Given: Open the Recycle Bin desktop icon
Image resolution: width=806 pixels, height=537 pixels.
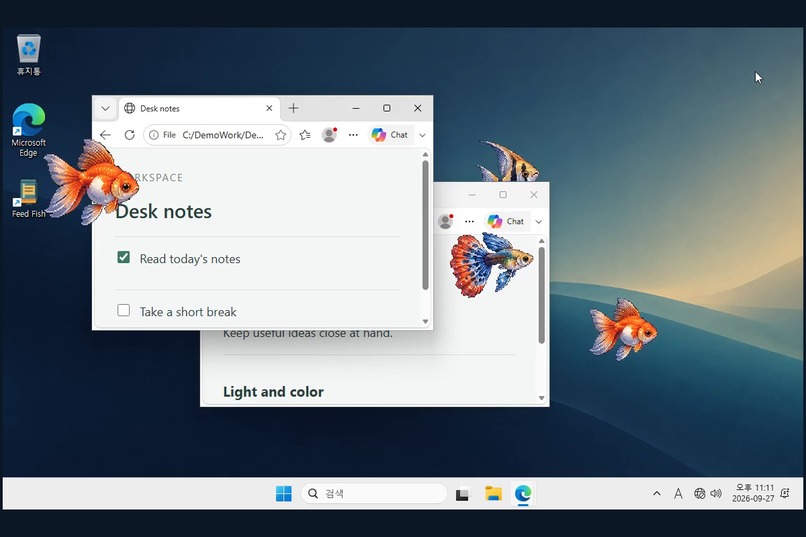Looking at the screenshot, I should coord(29,54).
